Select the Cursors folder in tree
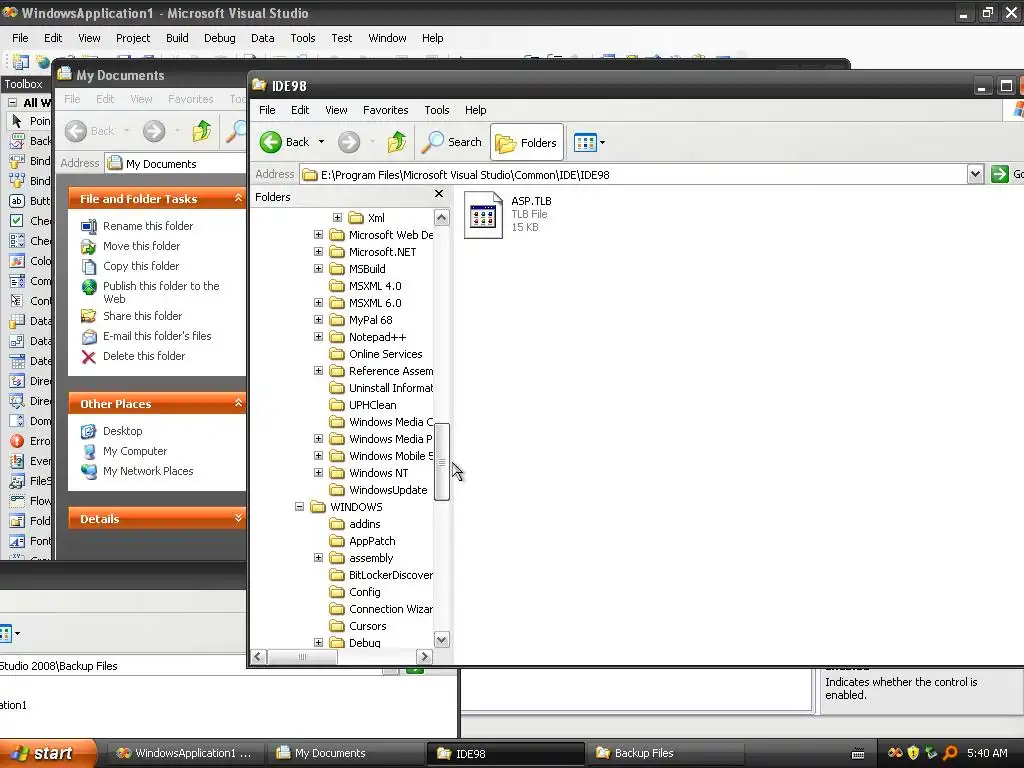The width and height of the screenshot is (1024, 768). pos(358,626)
